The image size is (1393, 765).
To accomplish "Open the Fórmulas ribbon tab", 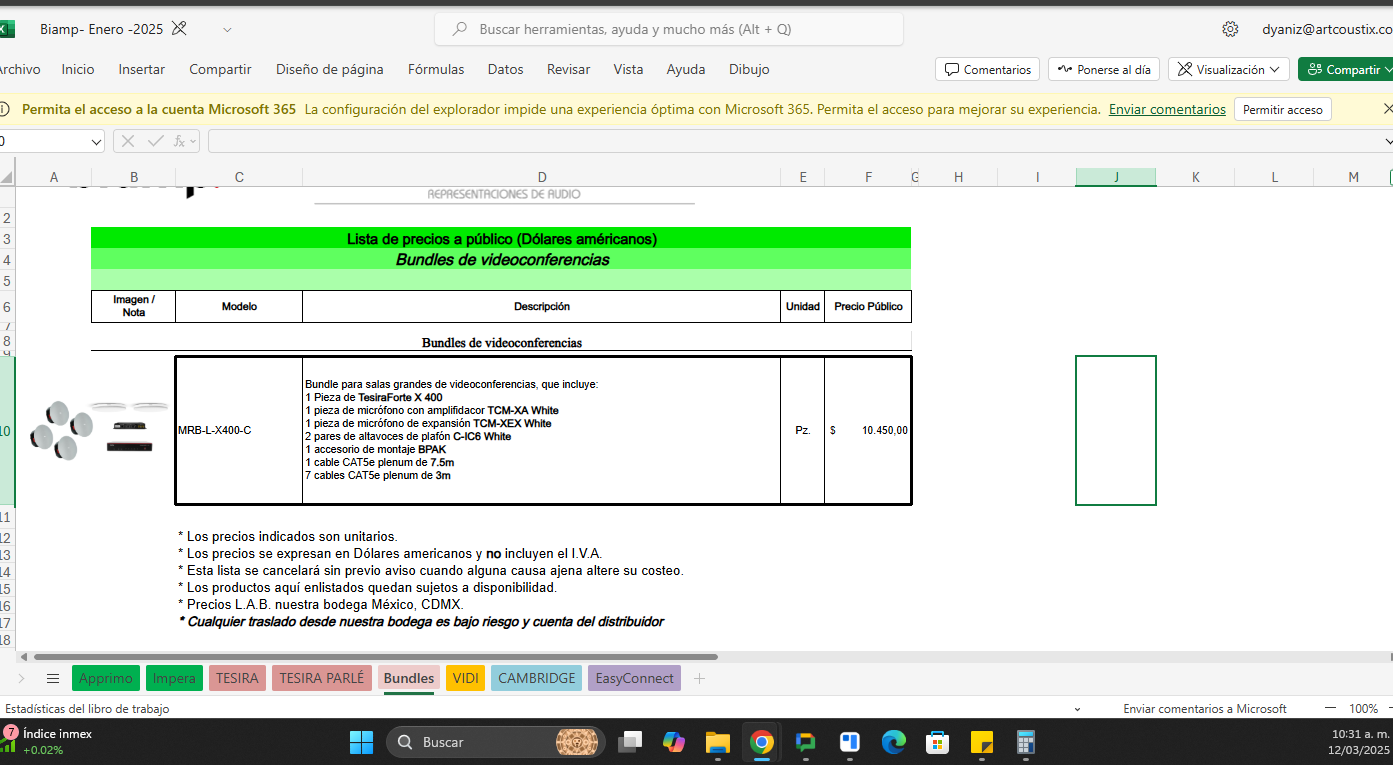I will click(x=436, y=69).
